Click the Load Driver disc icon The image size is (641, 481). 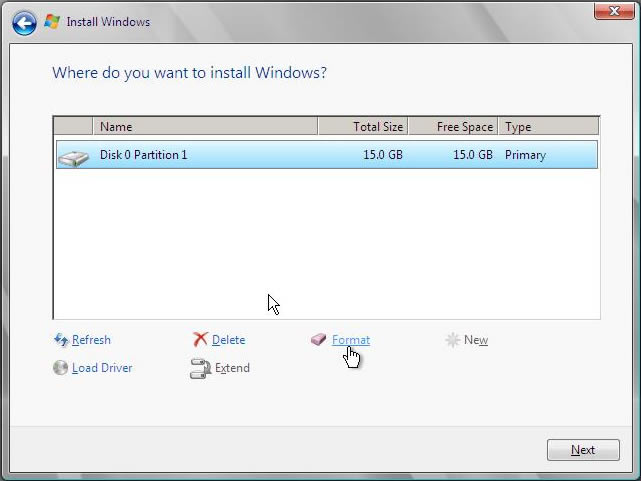60,368
